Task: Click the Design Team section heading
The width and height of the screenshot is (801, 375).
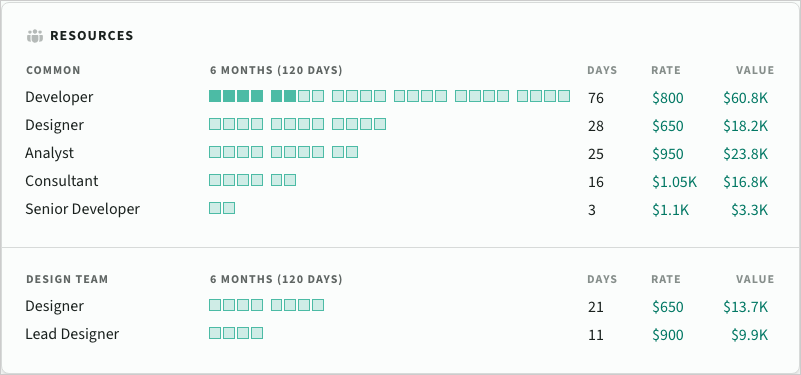Action: [67, 279]
